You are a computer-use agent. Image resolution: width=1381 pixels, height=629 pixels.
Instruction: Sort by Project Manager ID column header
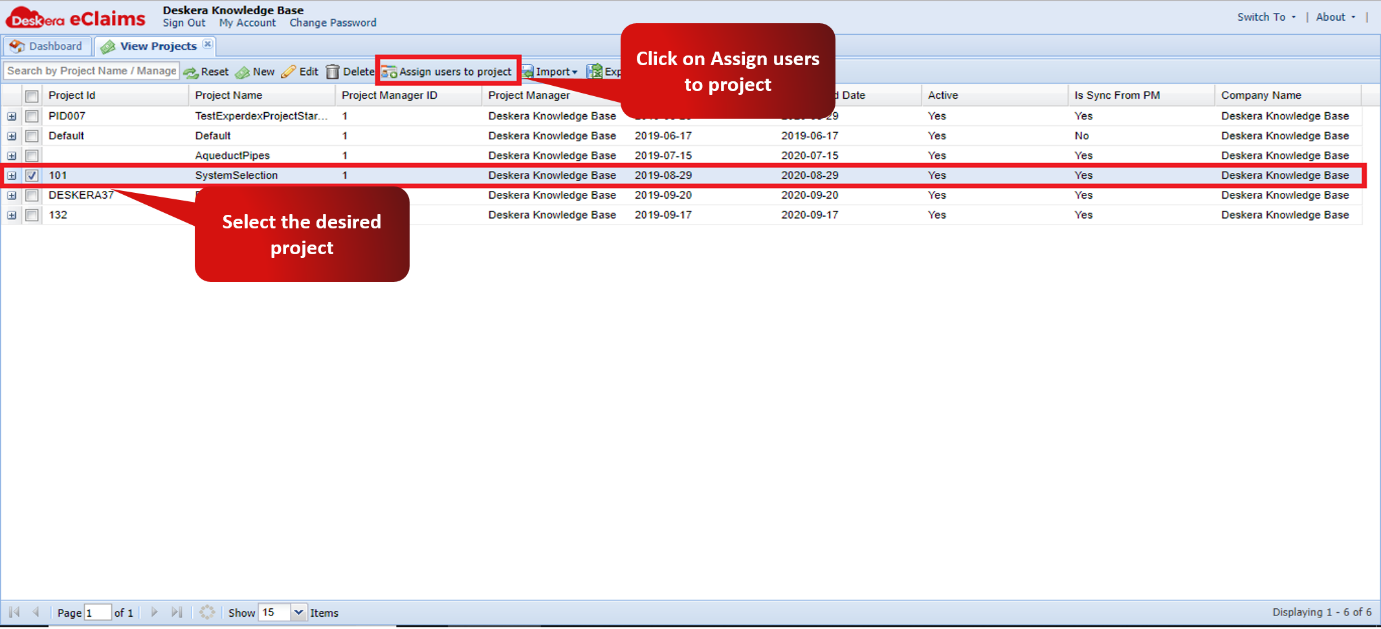pyautogui.click(x=408, y=95)
